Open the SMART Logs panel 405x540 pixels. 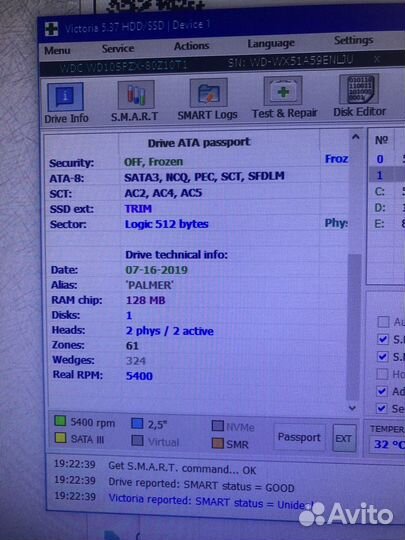coord(208,100)
